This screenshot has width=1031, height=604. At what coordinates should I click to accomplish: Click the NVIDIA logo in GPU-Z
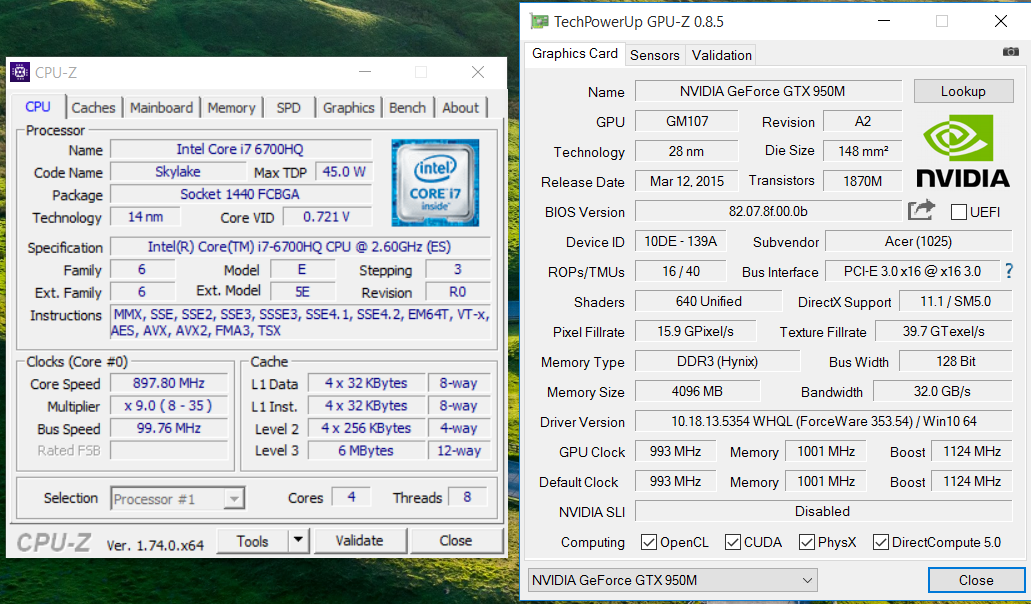tap(963, 151)
